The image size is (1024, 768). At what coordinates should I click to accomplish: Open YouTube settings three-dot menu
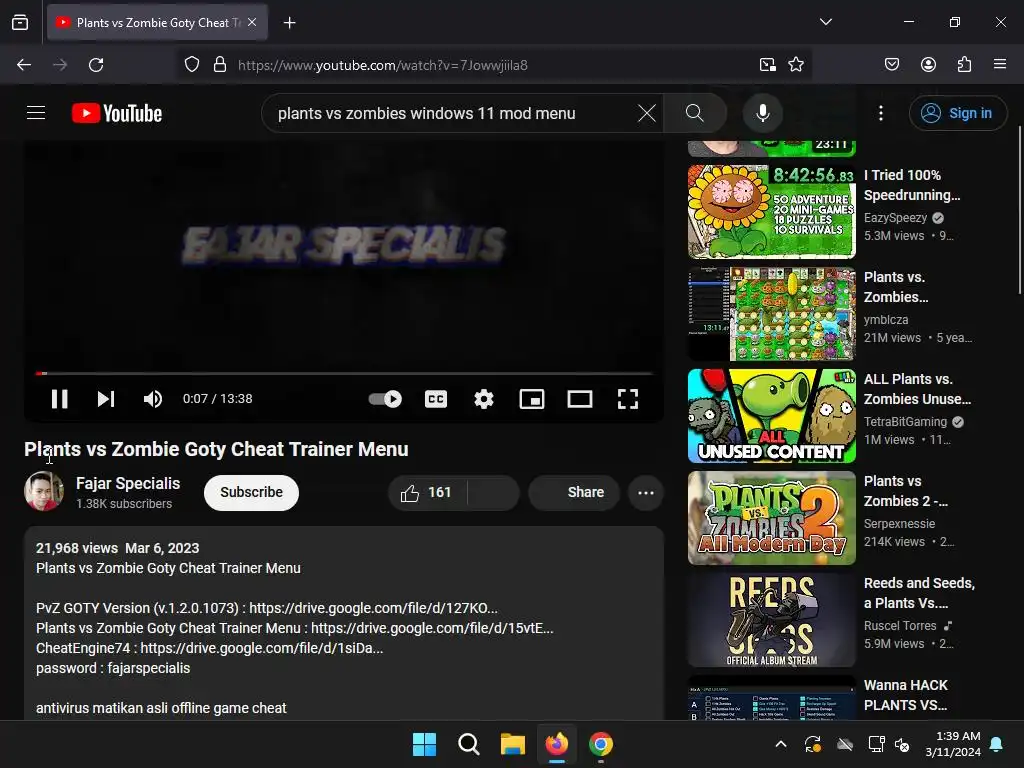[x=881, y=113]
